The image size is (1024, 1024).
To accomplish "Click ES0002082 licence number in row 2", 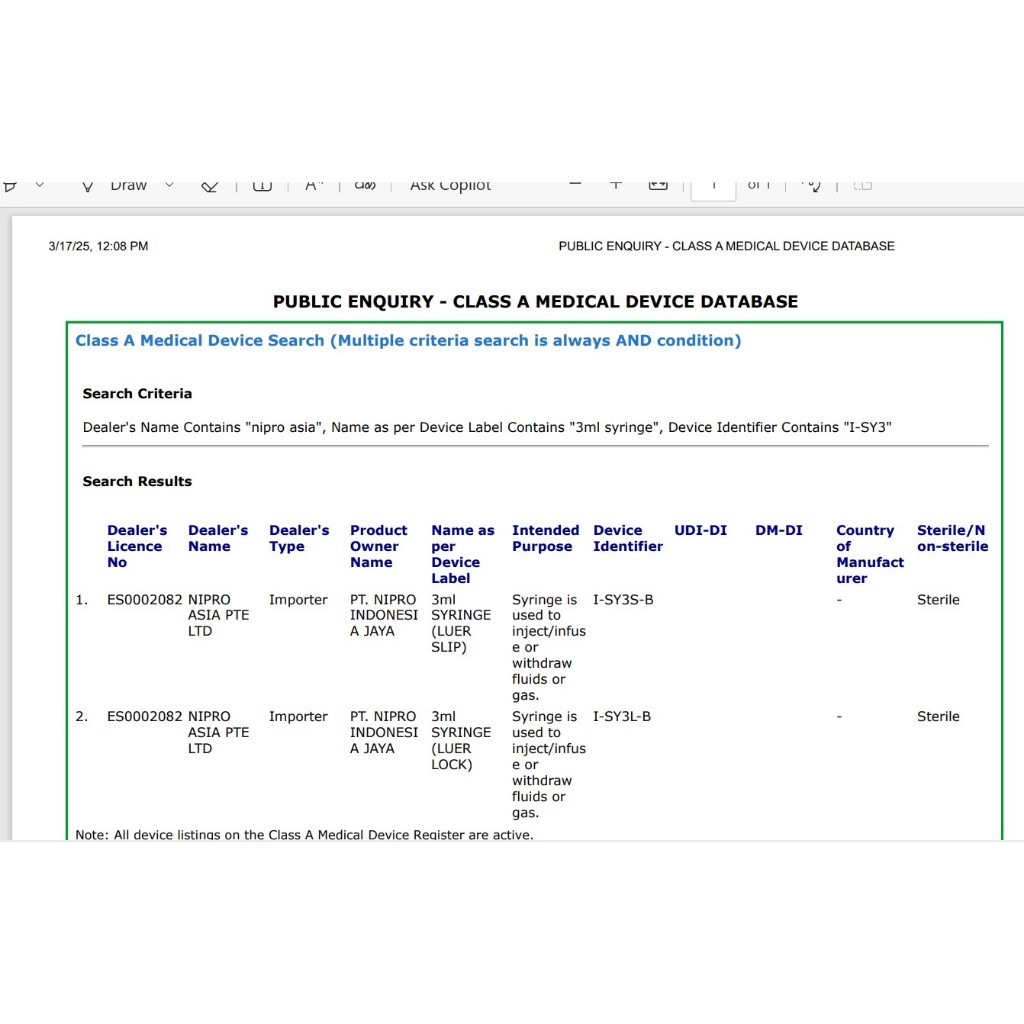I will 145,717.
